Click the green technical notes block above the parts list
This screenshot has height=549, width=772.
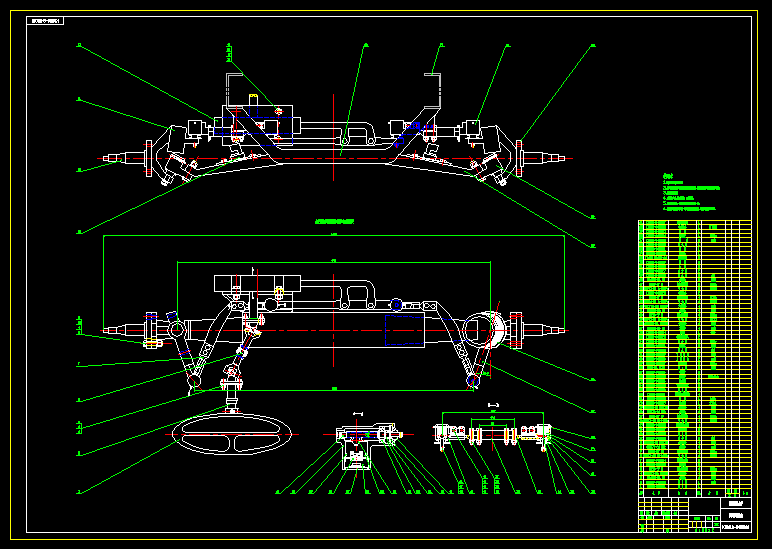point(691,193)
